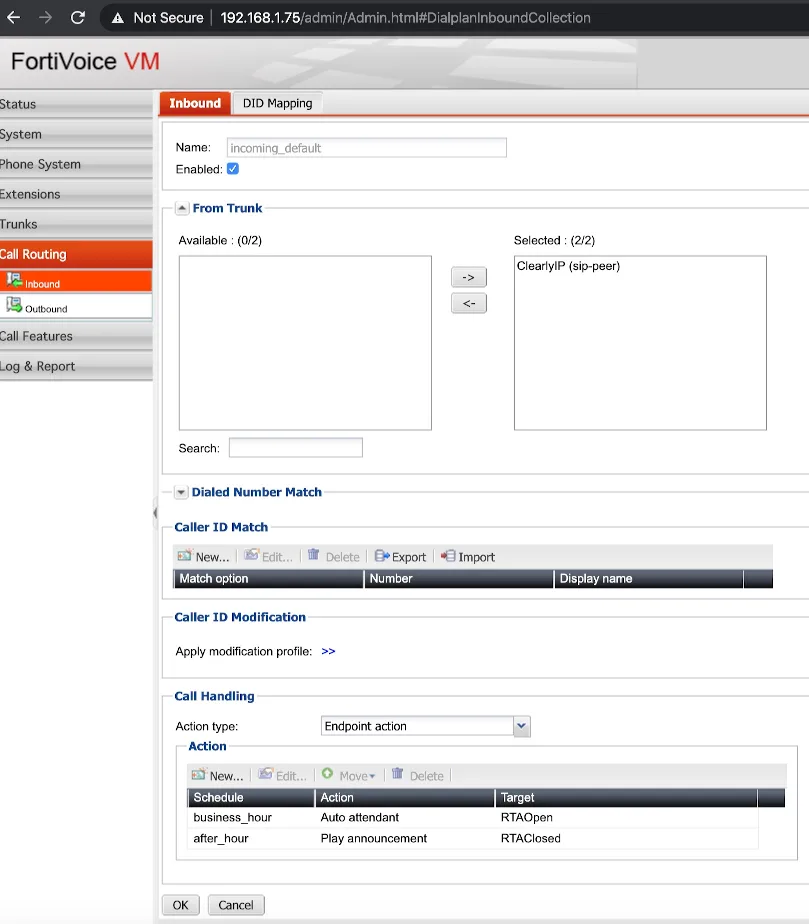Click New icon in the Action toolbar
Viewport: 809px width, 924px height.
tap(199, 774)
